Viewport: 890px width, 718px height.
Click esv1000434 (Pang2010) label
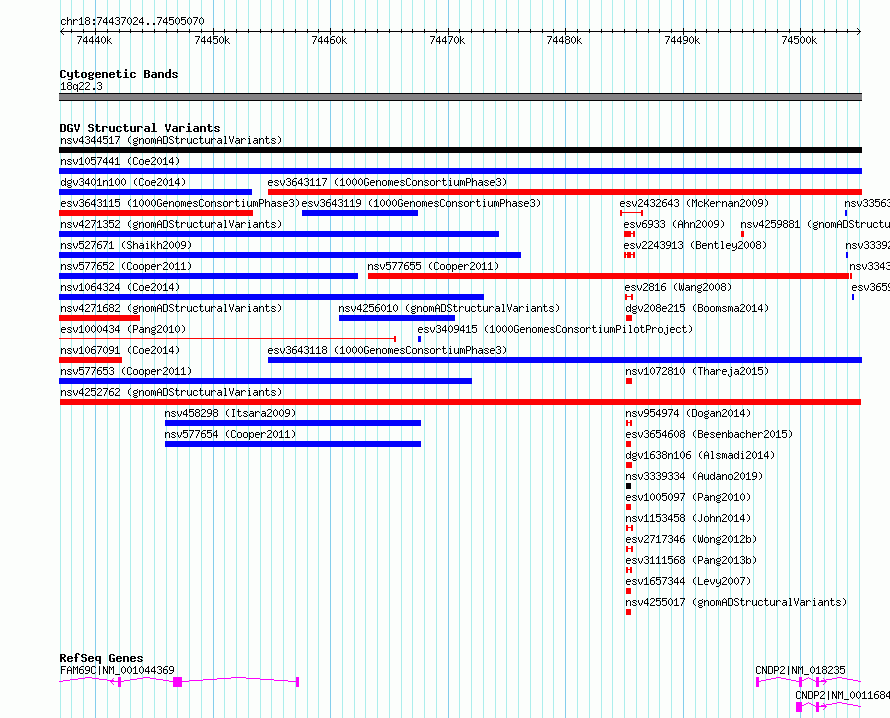pos(123,329)
